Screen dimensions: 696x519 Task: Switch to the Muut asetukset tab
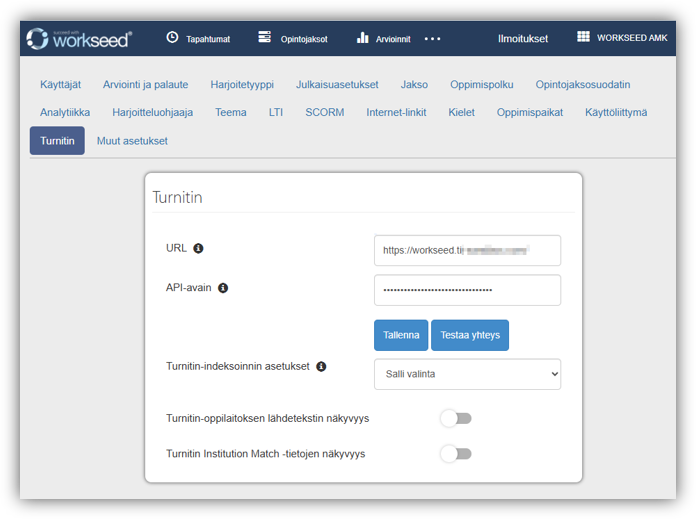coord(132,141)
